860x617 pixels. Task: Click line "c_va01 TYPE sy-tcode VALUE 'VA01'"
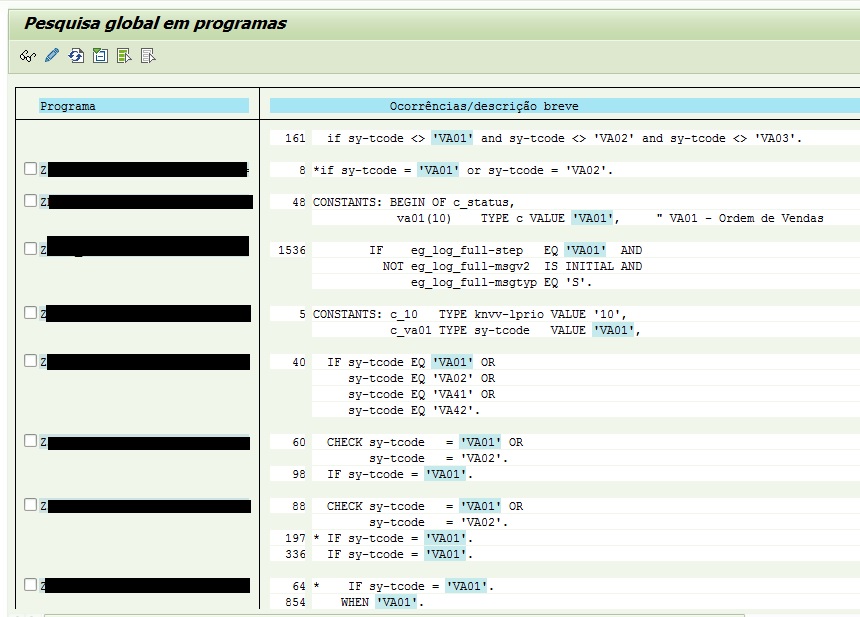[x=515, y=330]
